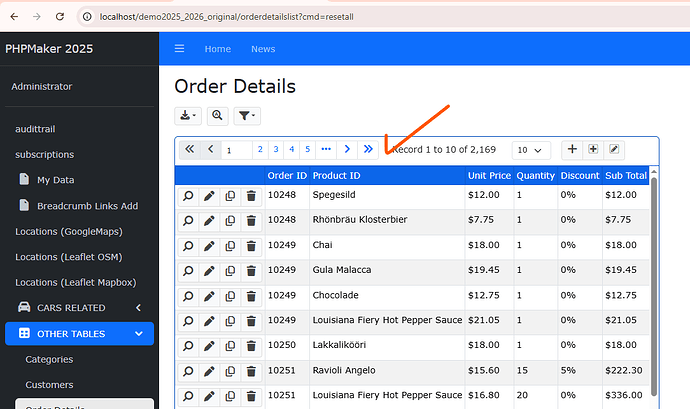Open the News nav item
The height and width of the screenshot is (409, 690).
[263, 49]
